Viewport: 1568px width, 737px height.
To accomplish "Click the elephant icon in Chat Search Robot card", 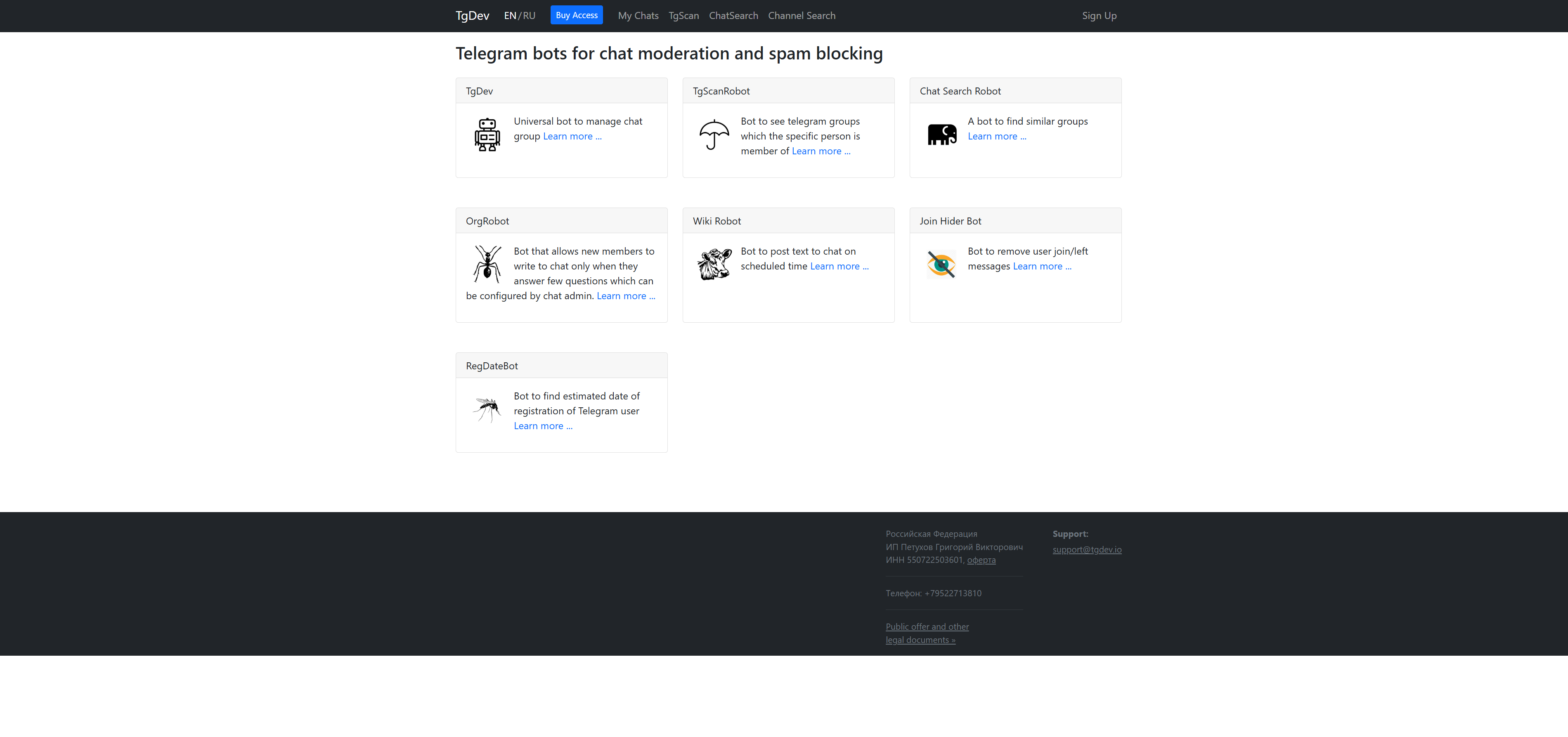I will (941, 135).
